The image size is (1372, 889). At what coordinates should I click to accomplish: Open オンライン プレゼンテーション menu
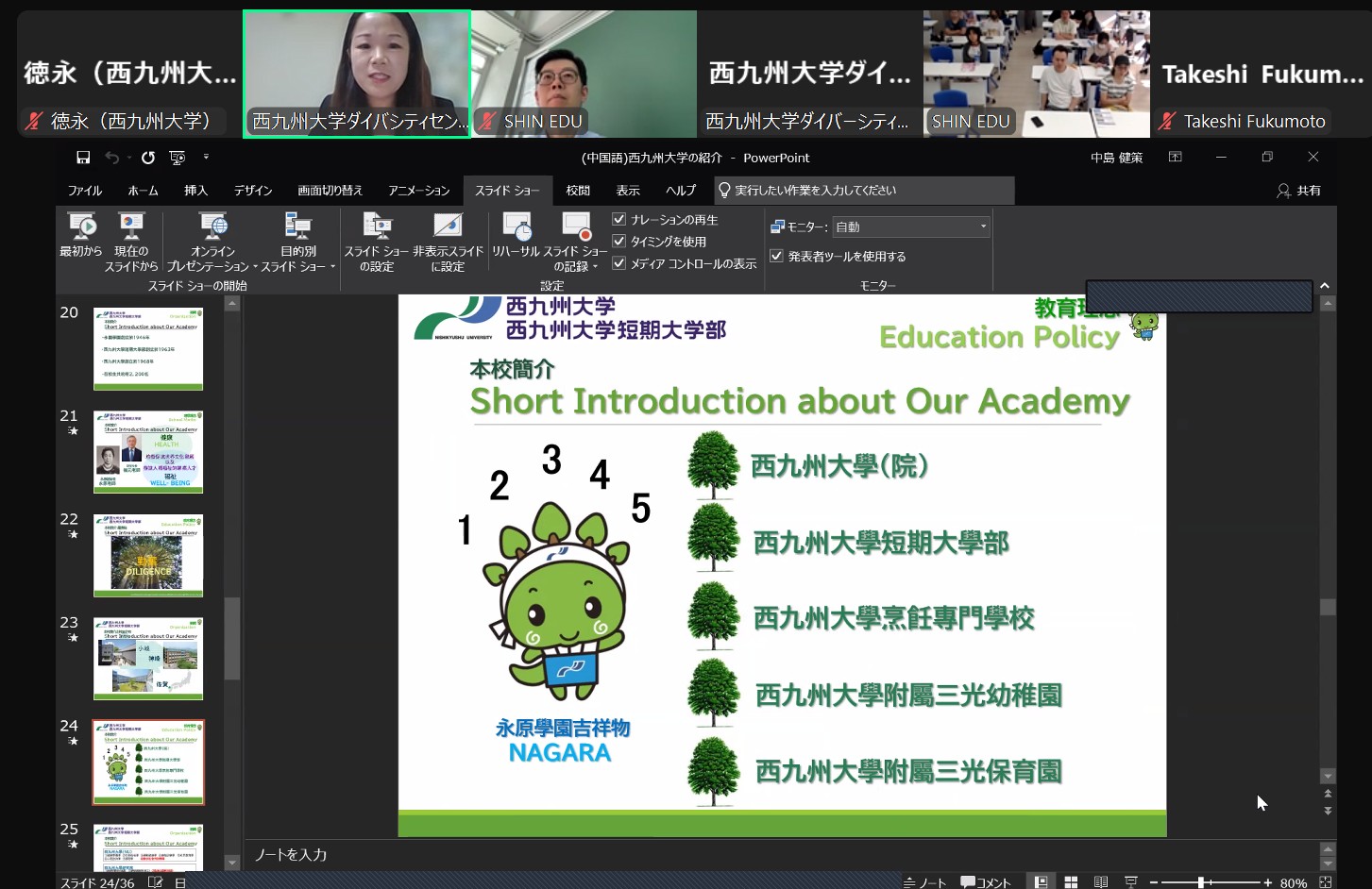[213, 243]
